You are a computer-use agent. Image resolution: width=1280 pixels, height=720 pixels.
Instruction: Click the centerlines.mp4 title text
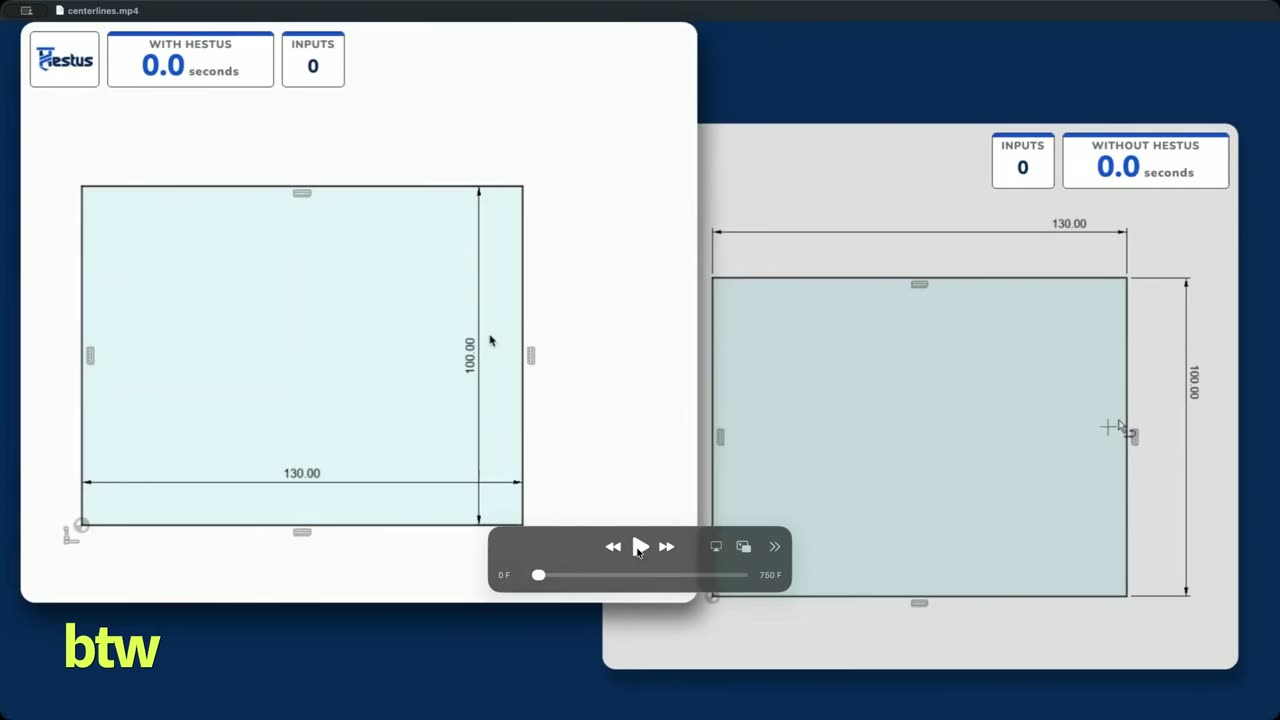coord(103,11)
